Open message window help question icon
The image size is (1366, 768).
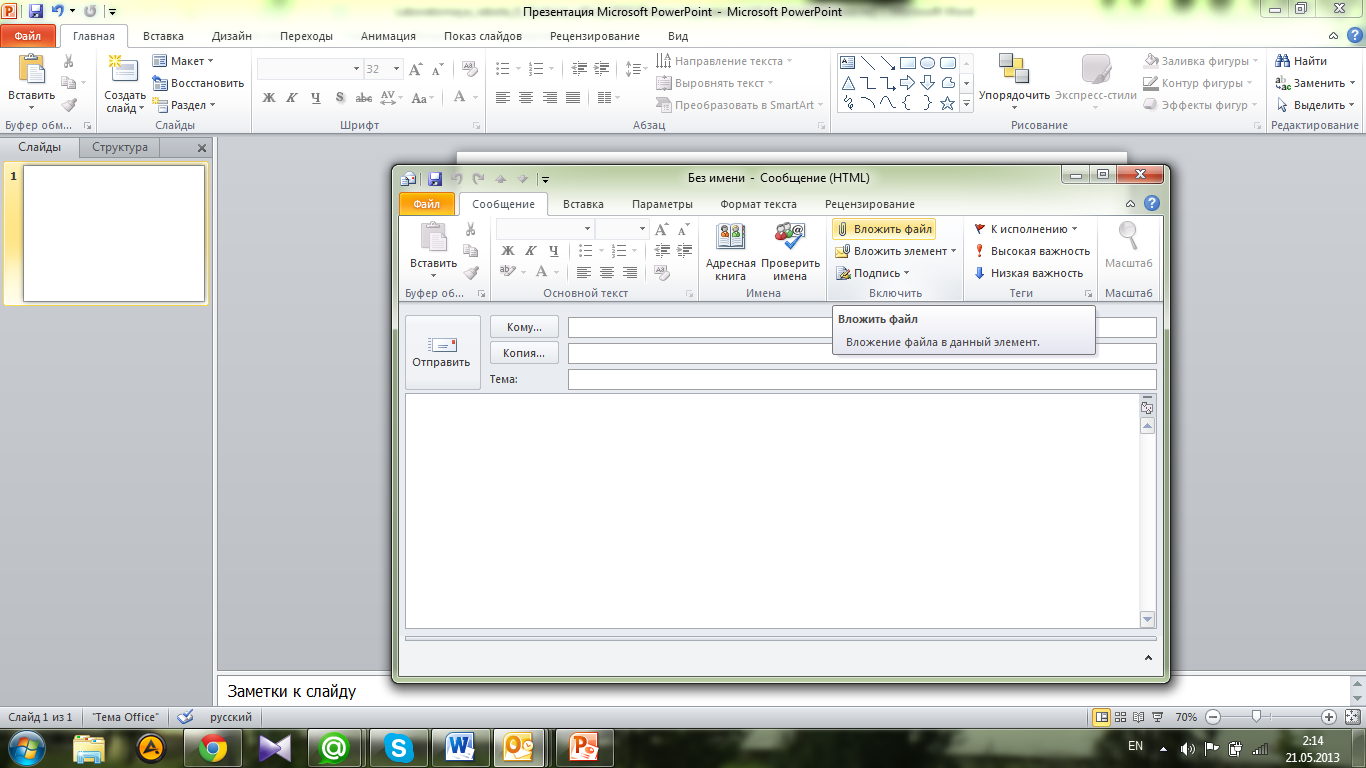pos(1151,204)
